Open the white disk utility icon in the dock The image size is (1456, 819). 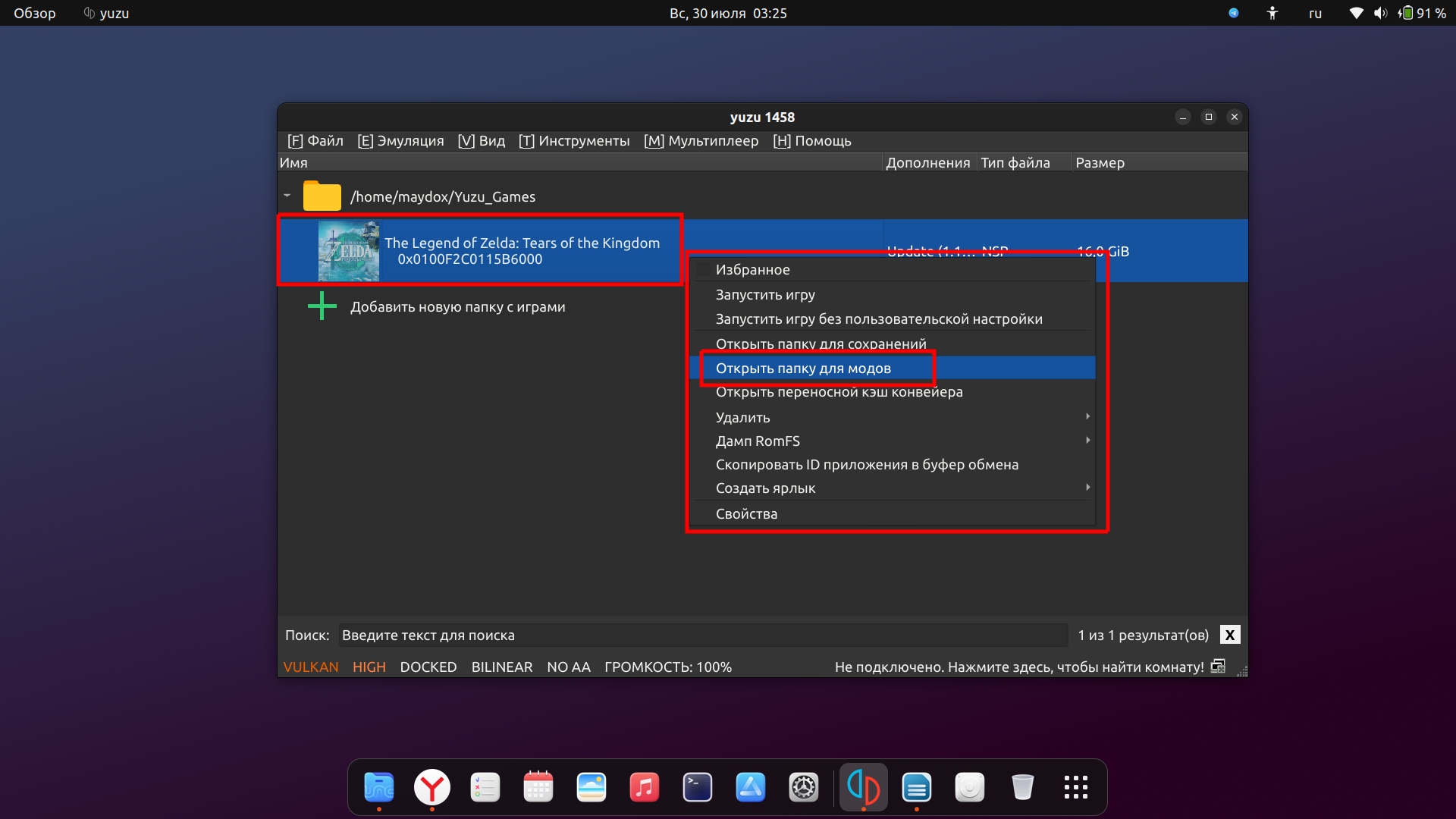(969, 787)
